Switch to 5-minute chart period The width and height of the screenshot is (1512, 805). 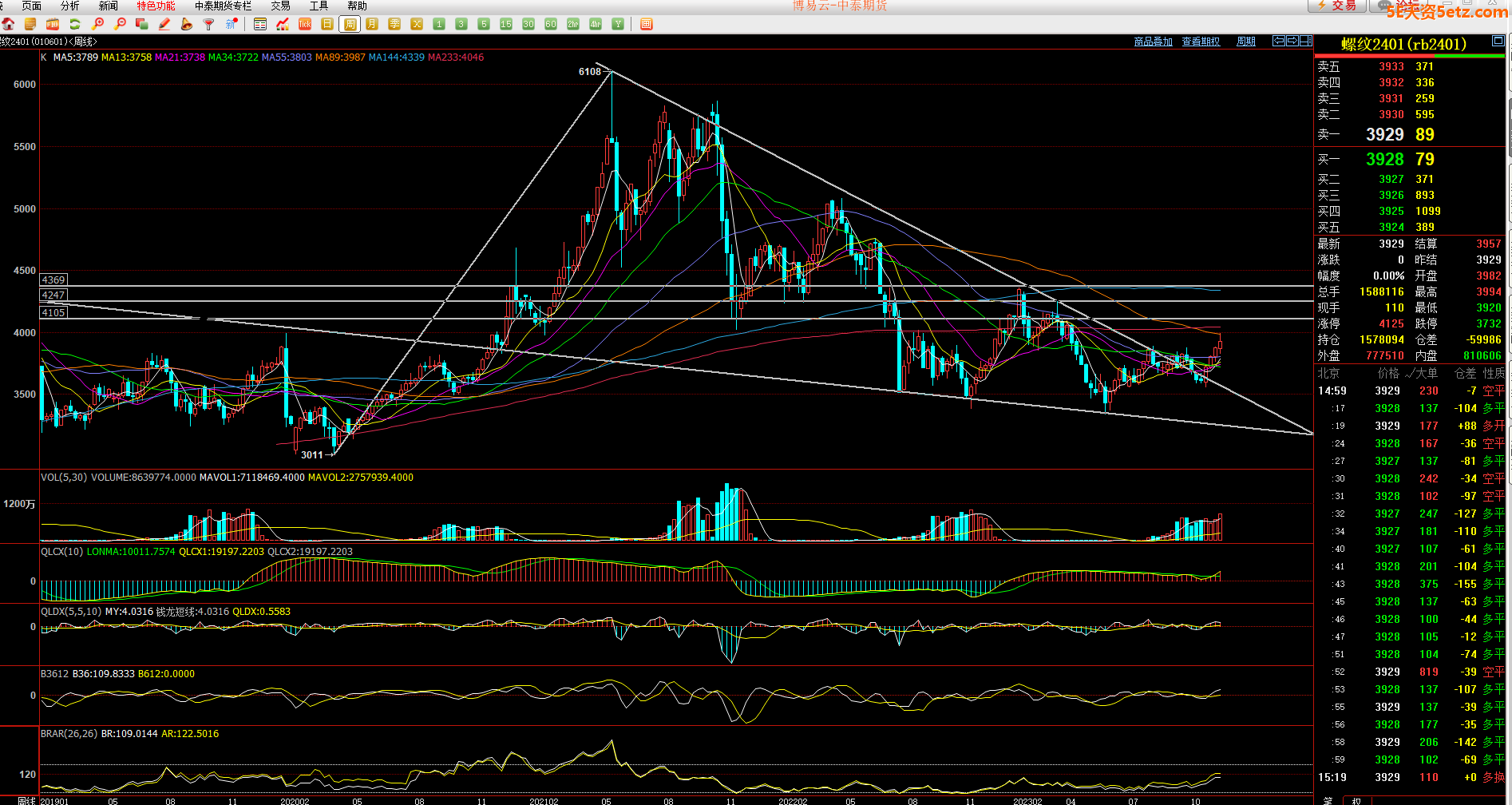[484, 24]
